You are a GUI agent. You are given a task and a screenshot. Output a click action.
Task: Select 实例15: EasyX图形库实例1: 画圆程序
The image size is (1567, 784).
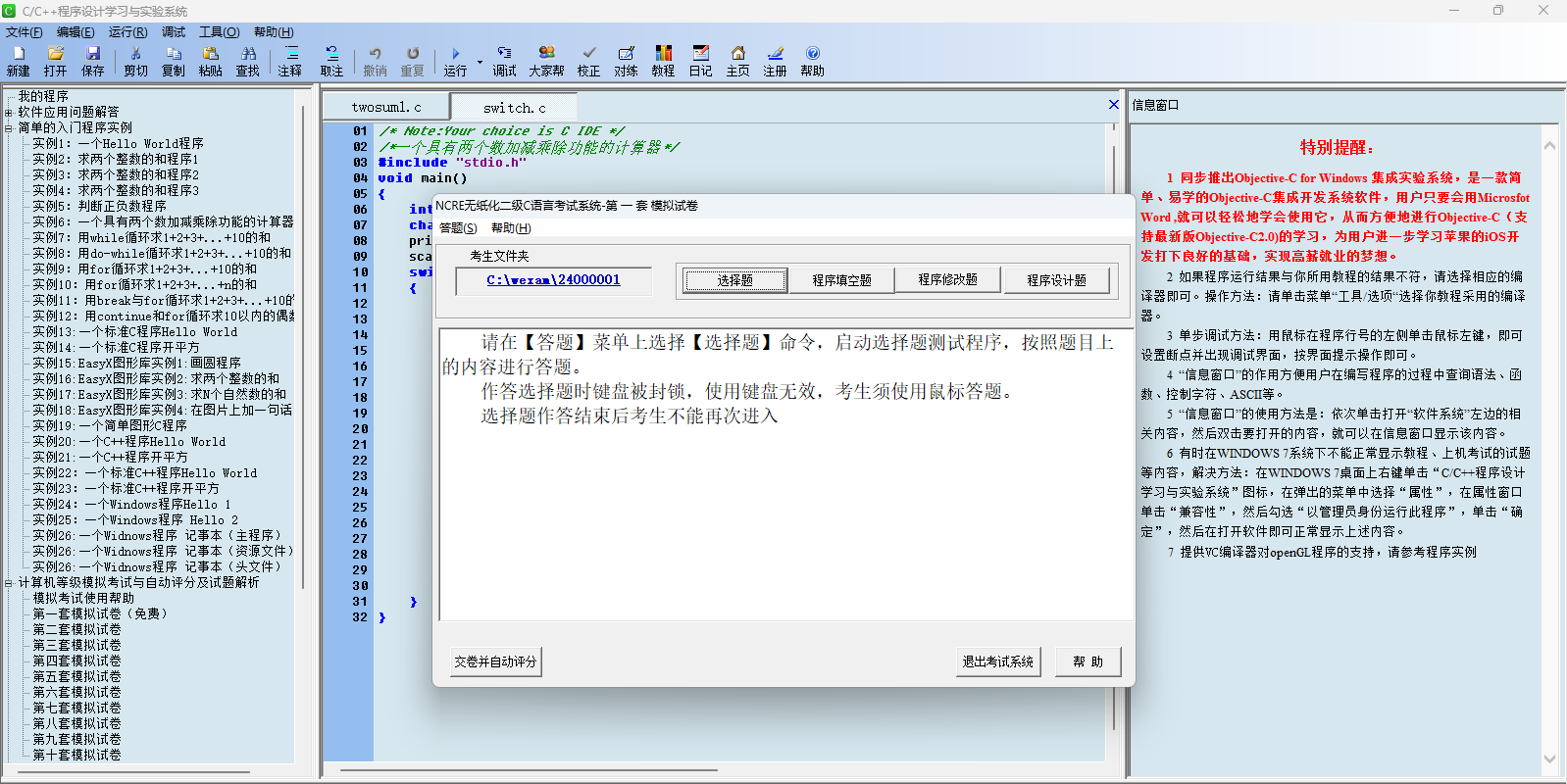pyautogui.click(x=136, y=363)
